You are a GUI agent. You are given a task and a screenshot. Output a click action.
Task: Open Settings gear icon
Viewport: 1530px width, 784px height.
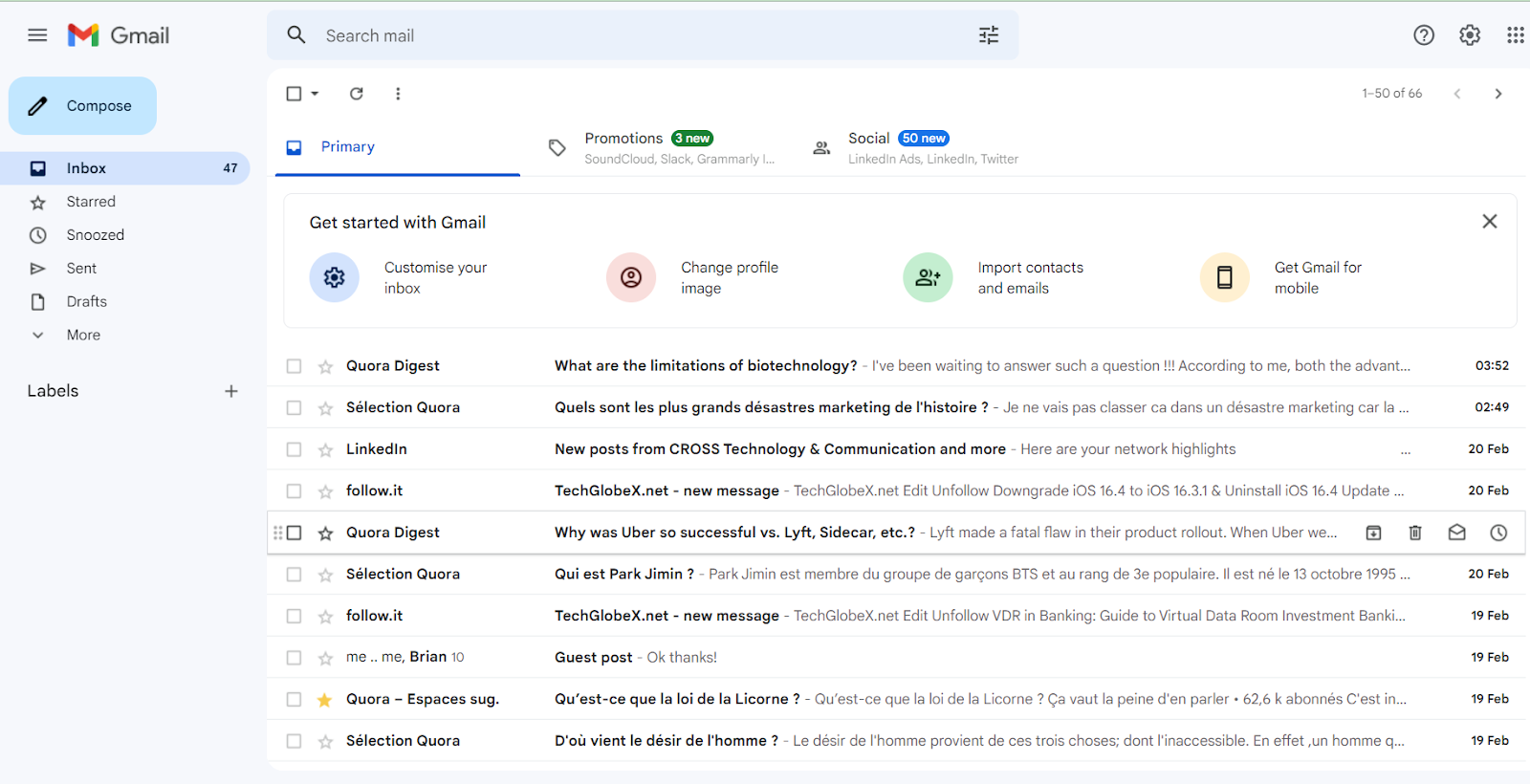coord(1470,35)
